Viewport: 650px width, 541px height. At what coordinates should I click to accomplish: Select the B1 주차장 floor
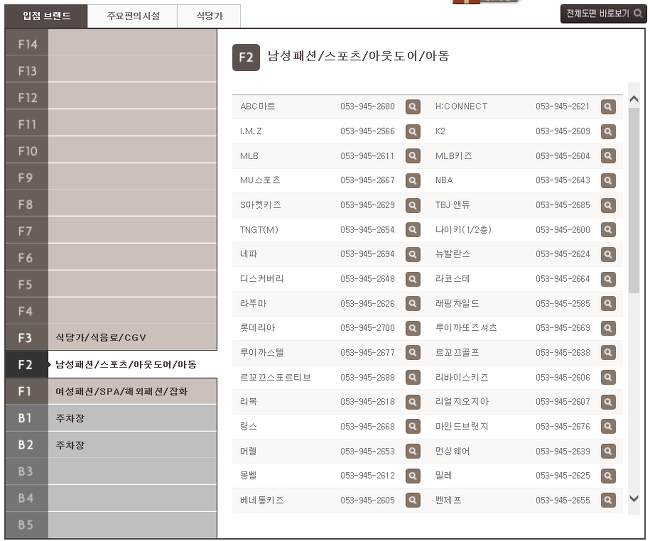tap(111, 418)
